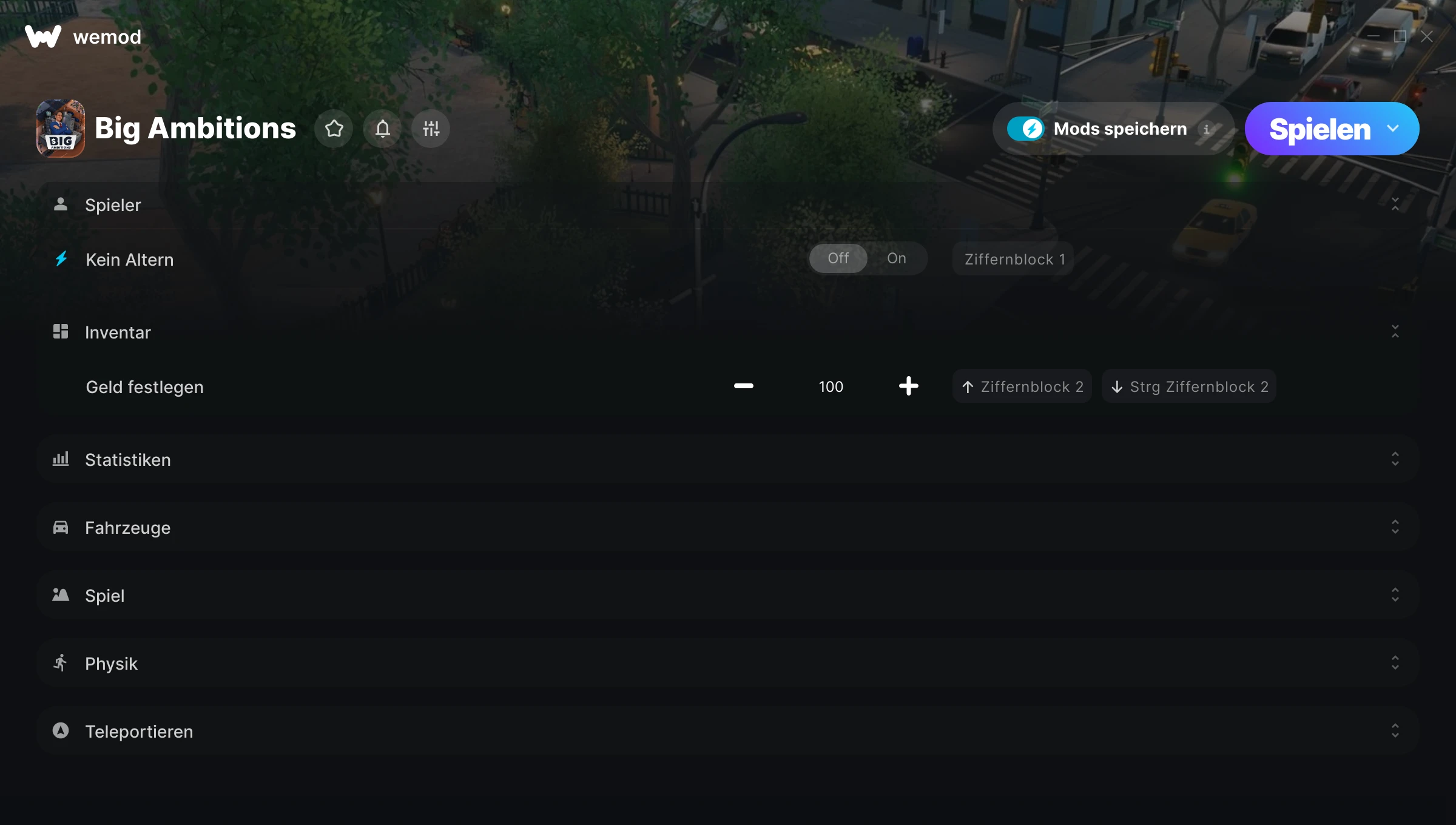Open the Teleportieren category
This screenshot has width=1456, height=825.
[1395, 731]
